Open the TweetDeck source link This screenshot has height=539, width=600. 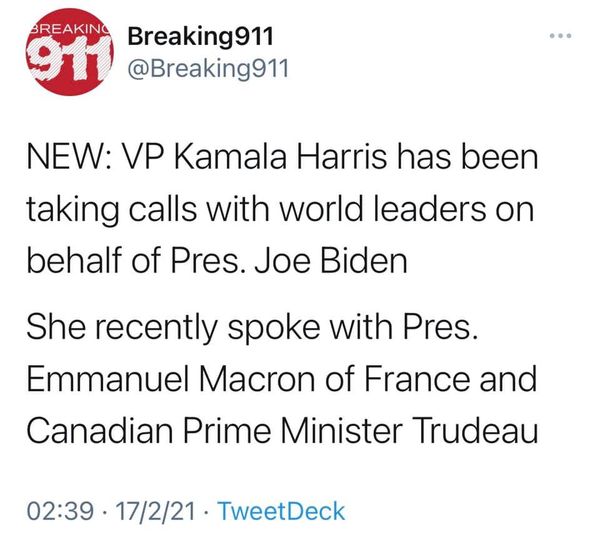[x=280, y=511]
